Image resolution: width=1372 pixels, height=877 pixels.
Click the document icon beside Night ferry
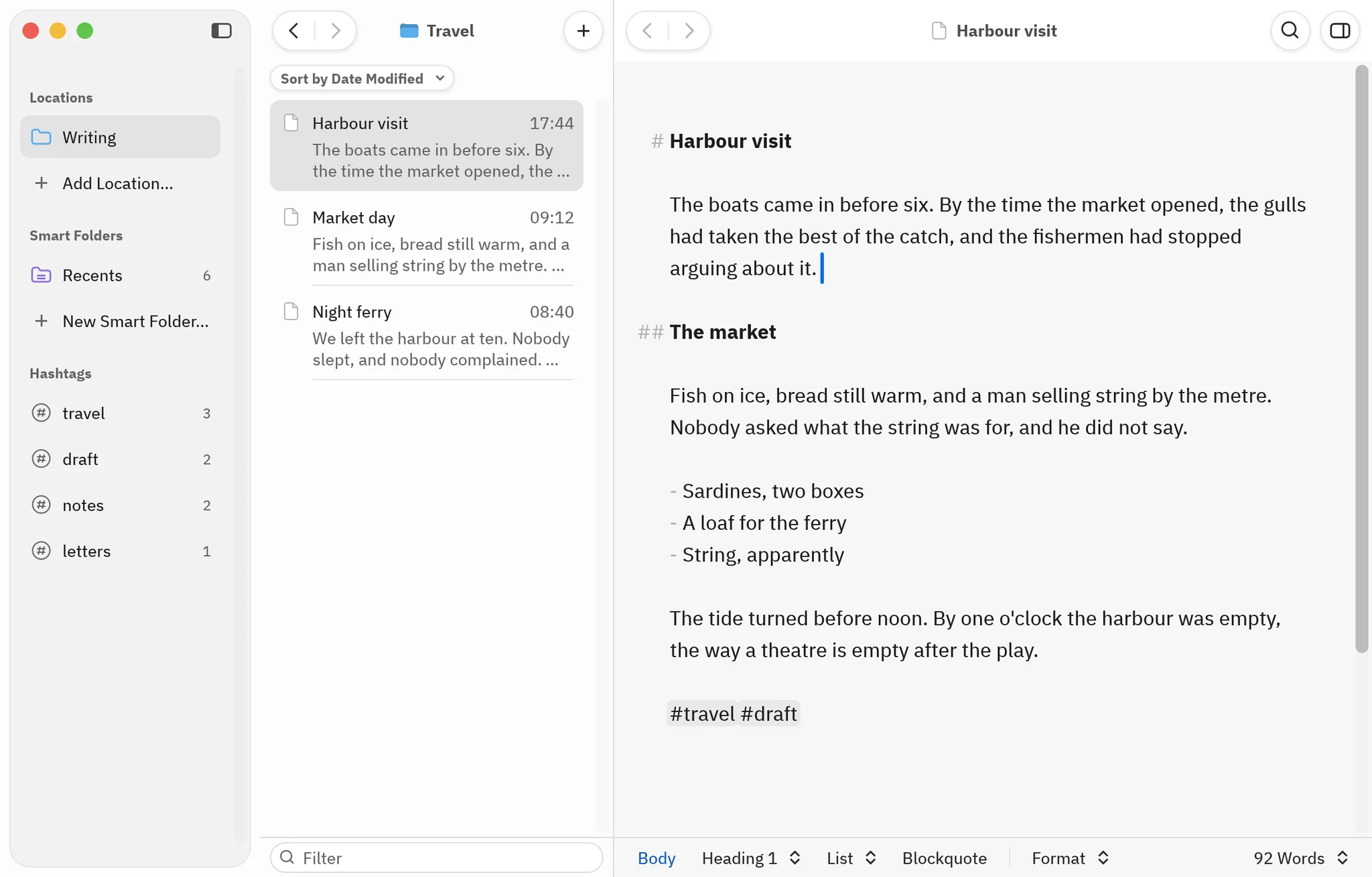pyautogui.click(x=291, y=312)
